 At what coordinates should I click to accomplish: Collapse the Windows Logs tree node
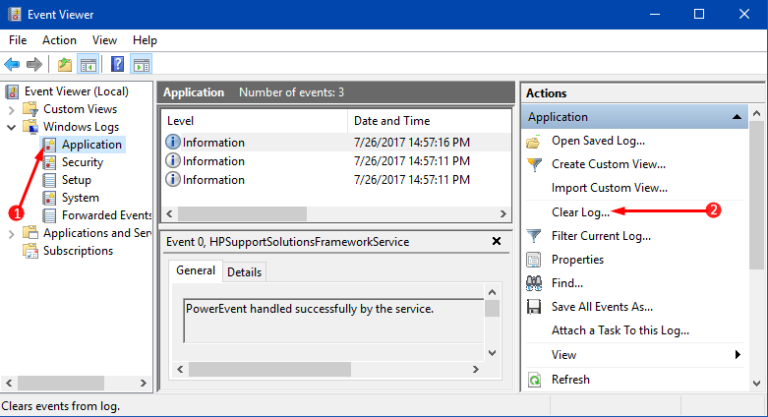click(x=11, y=127)
